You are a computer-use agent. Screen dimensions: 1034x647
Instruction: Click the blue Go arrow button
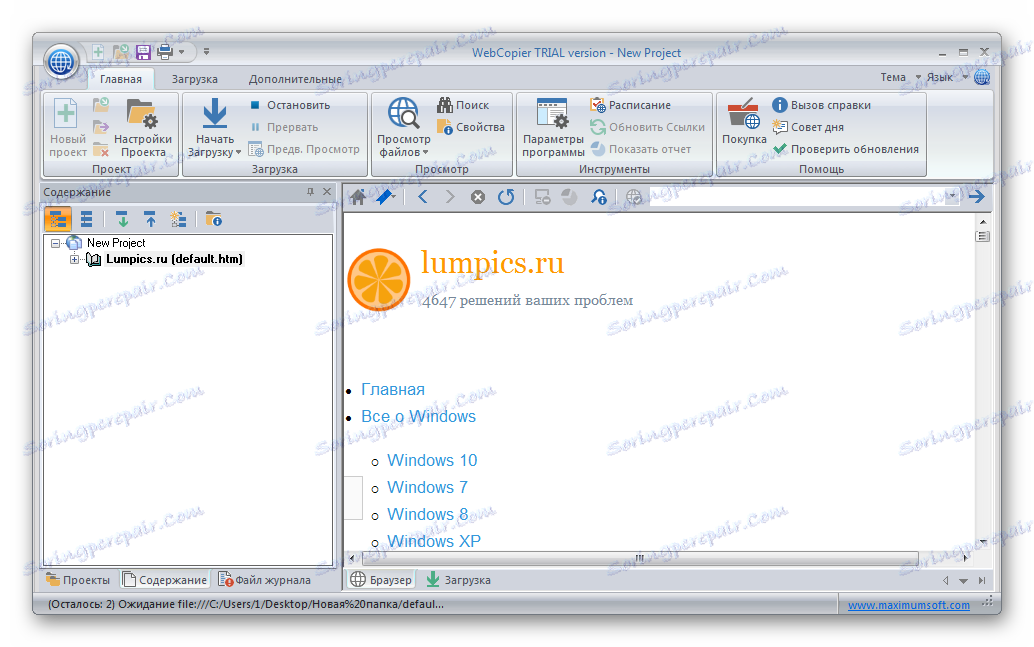977,197
